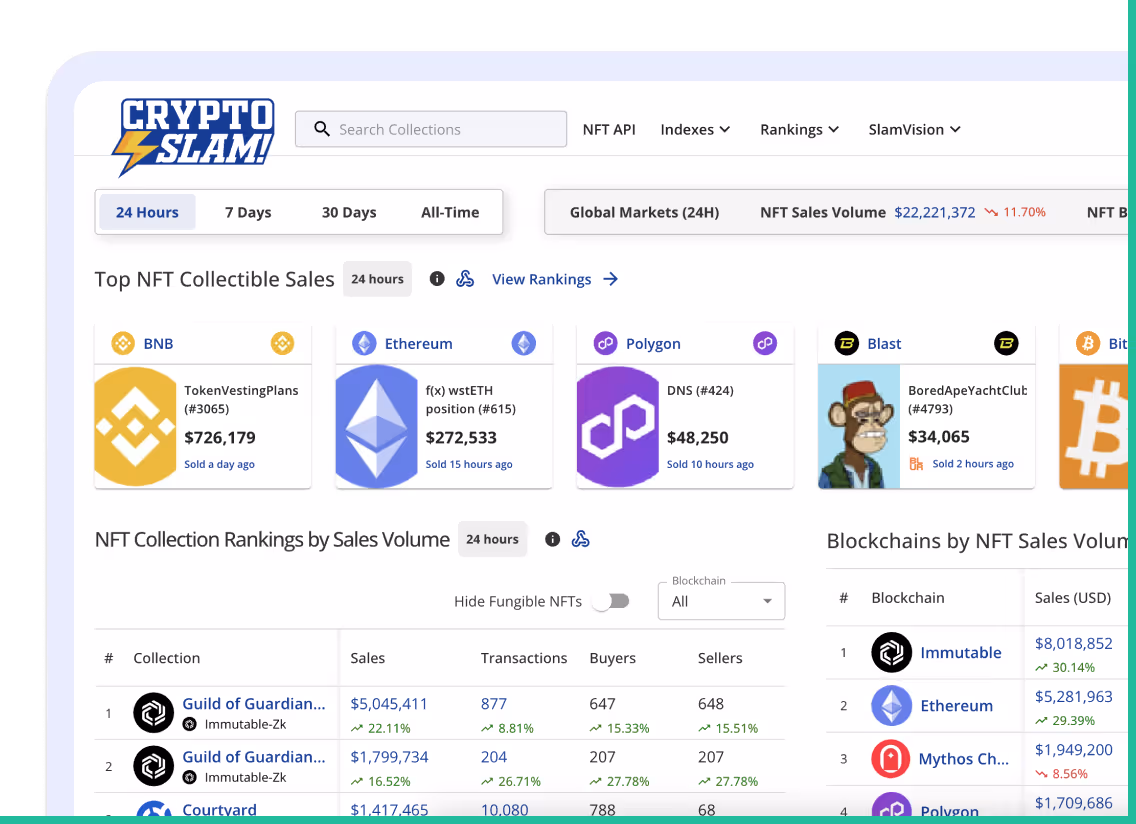Click in Search Collections field
The height and width of the screenshot is (824, 1136).
point(431,129)
